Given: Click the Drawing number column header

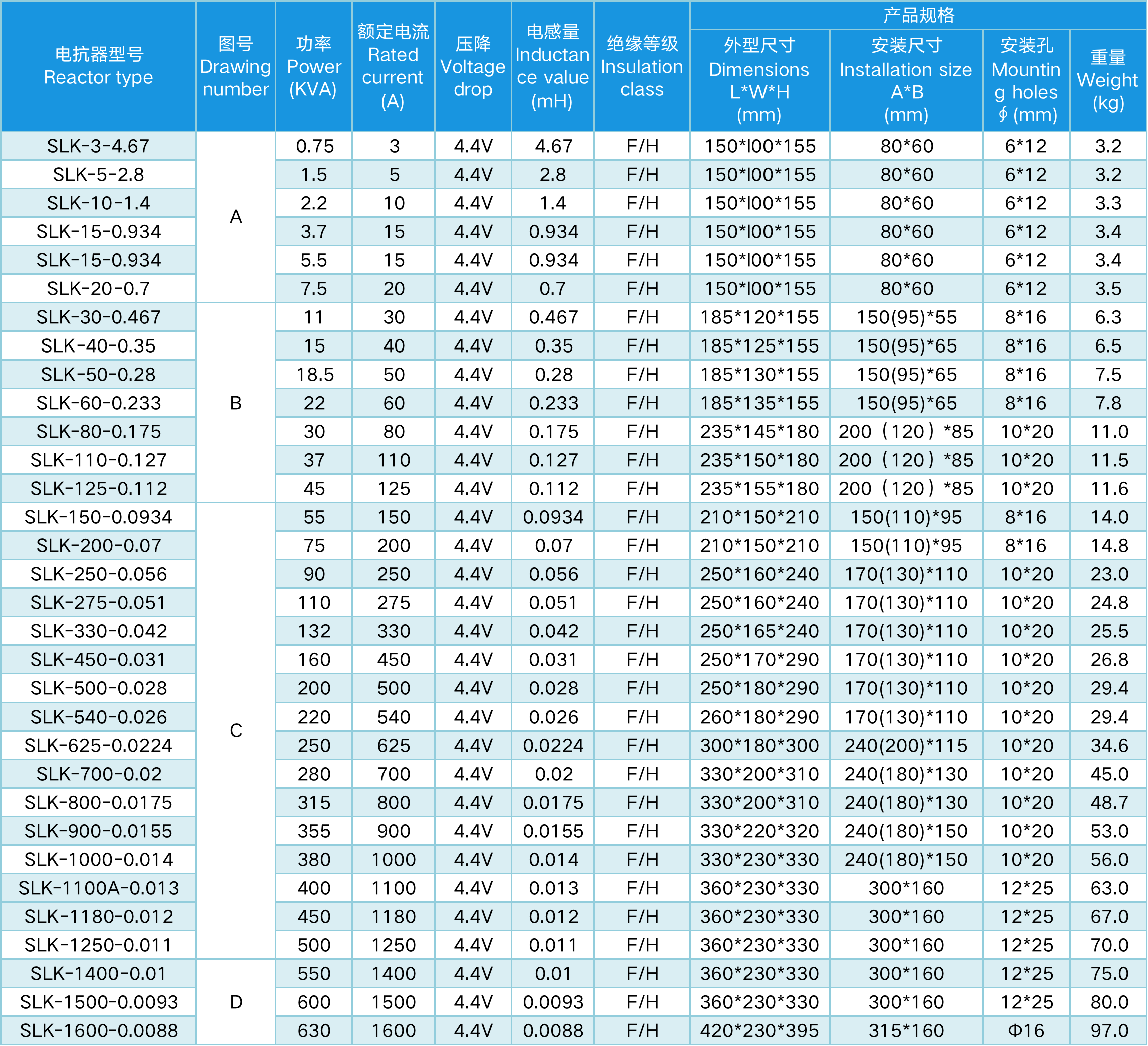Looking at the screenshot, I should (x=235, y=66).
